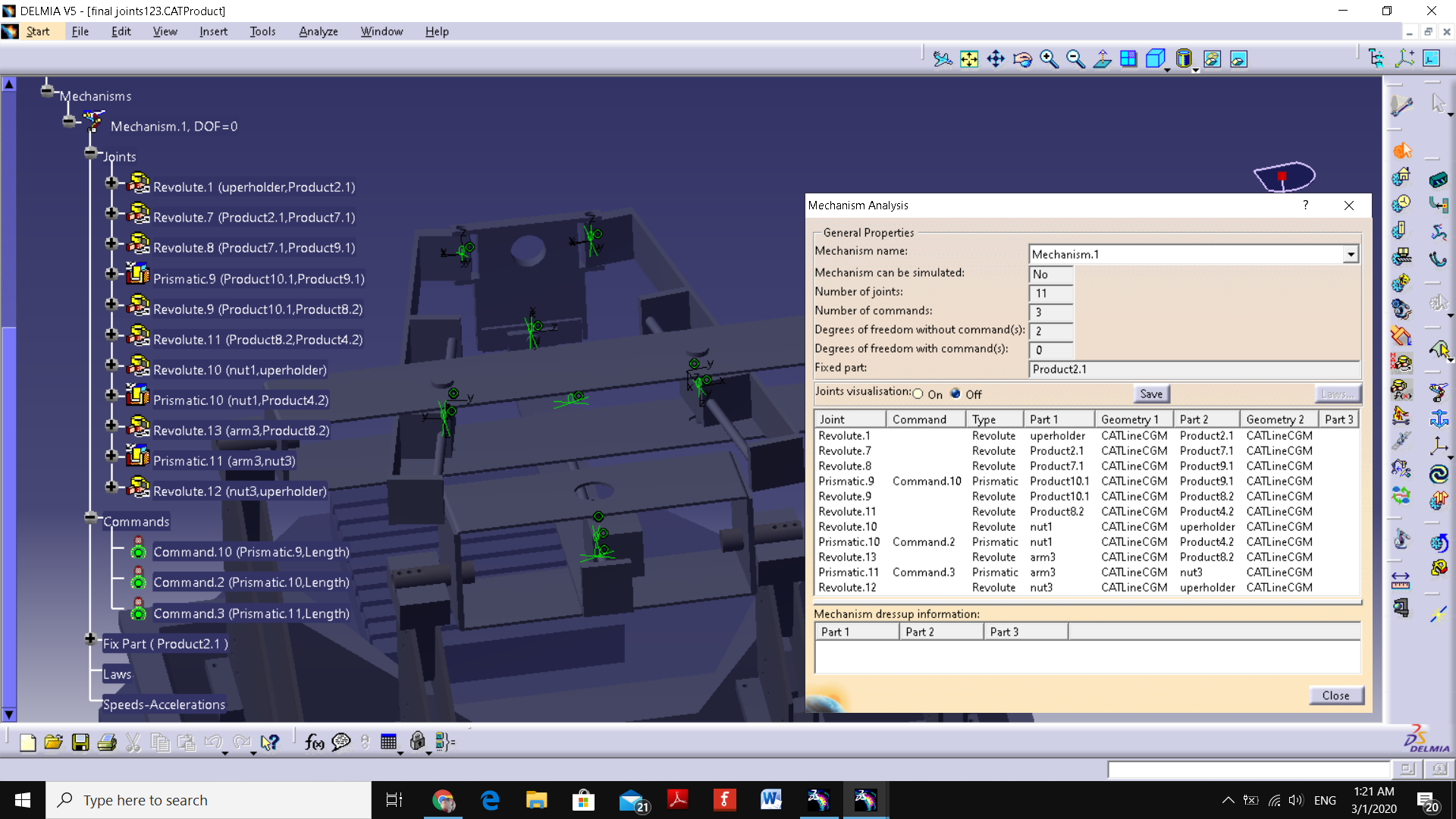Collapse the Commands tree node

91,518
